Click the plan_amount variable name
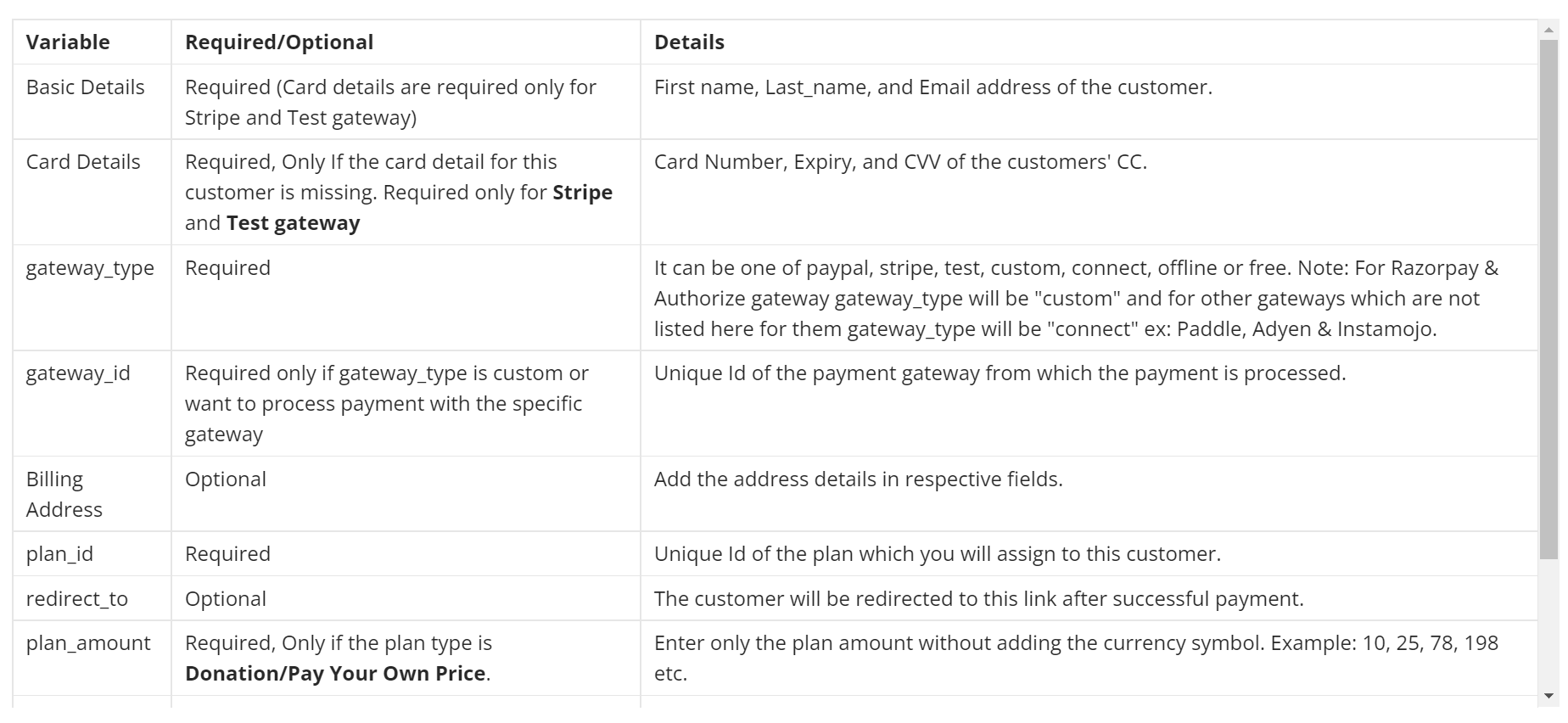 pyautogui.click(x=88, y=643)
